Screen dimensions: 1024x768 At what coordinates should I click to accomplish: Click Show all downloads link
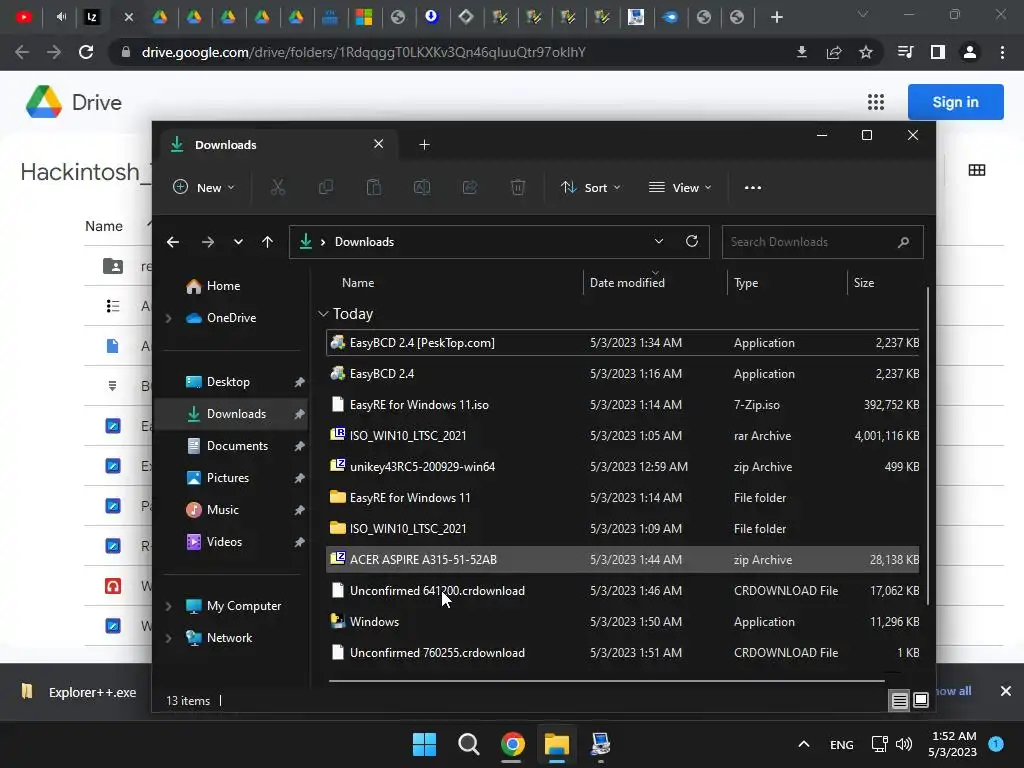pyautogui.click(x=953, y=691)
